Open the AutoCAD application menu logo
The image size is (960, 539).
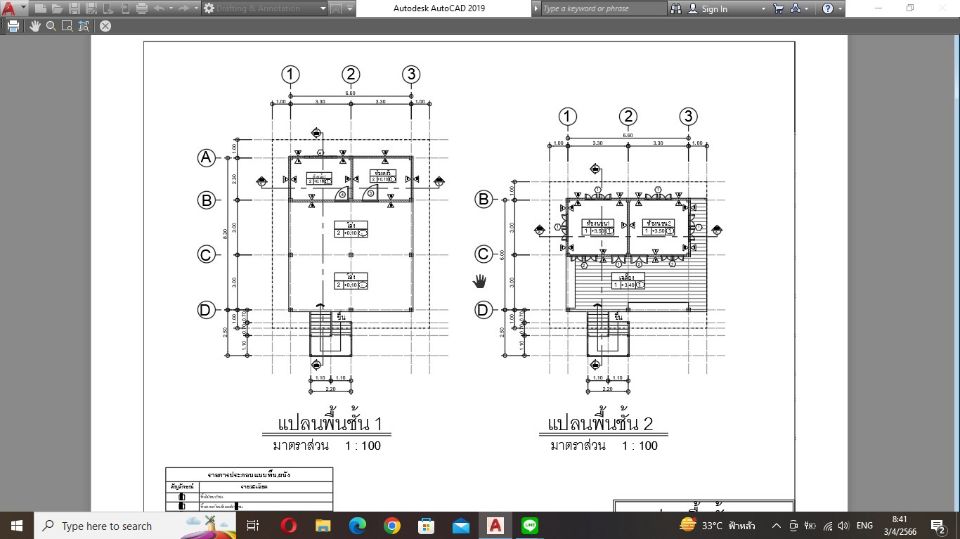9,8
